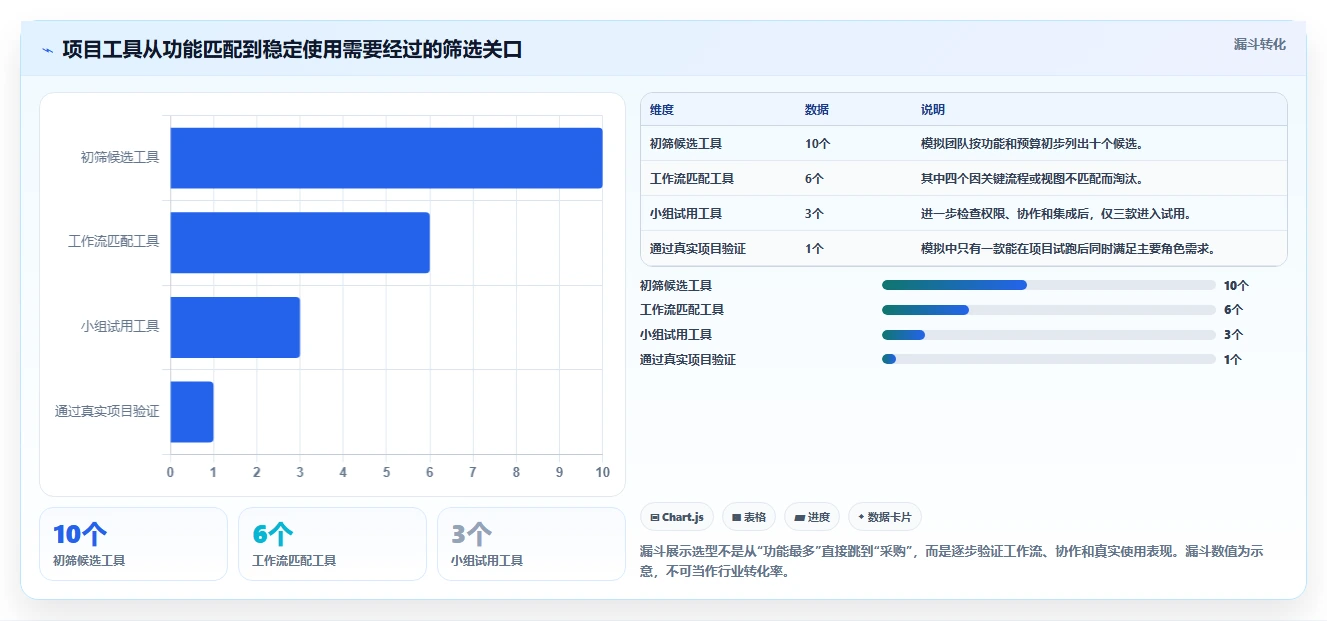1327x621 pixels.
Task: Click the description about 仅三款进入试用
Action: tap(1056, 214)
